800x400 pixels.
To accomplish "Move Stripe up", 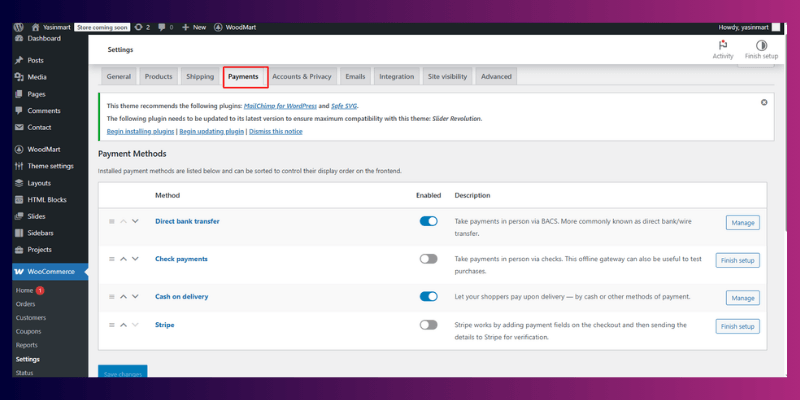I will pos(123,325).
